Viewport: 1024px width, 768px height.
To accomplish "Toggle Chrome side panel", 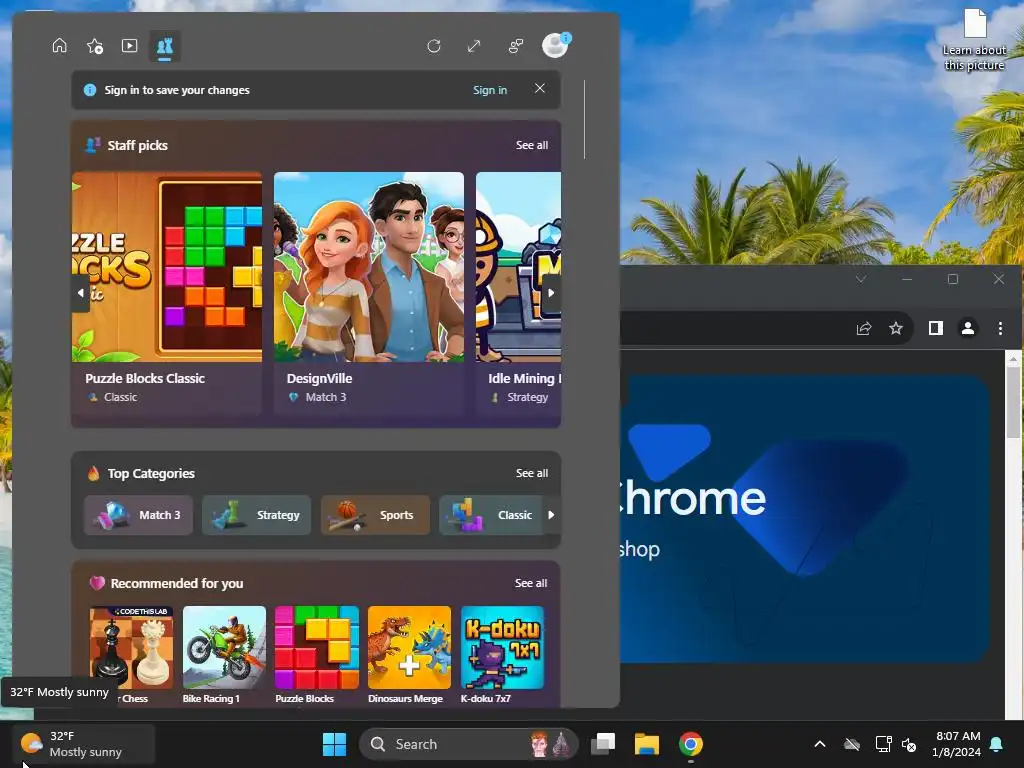I will coord(936,328).
